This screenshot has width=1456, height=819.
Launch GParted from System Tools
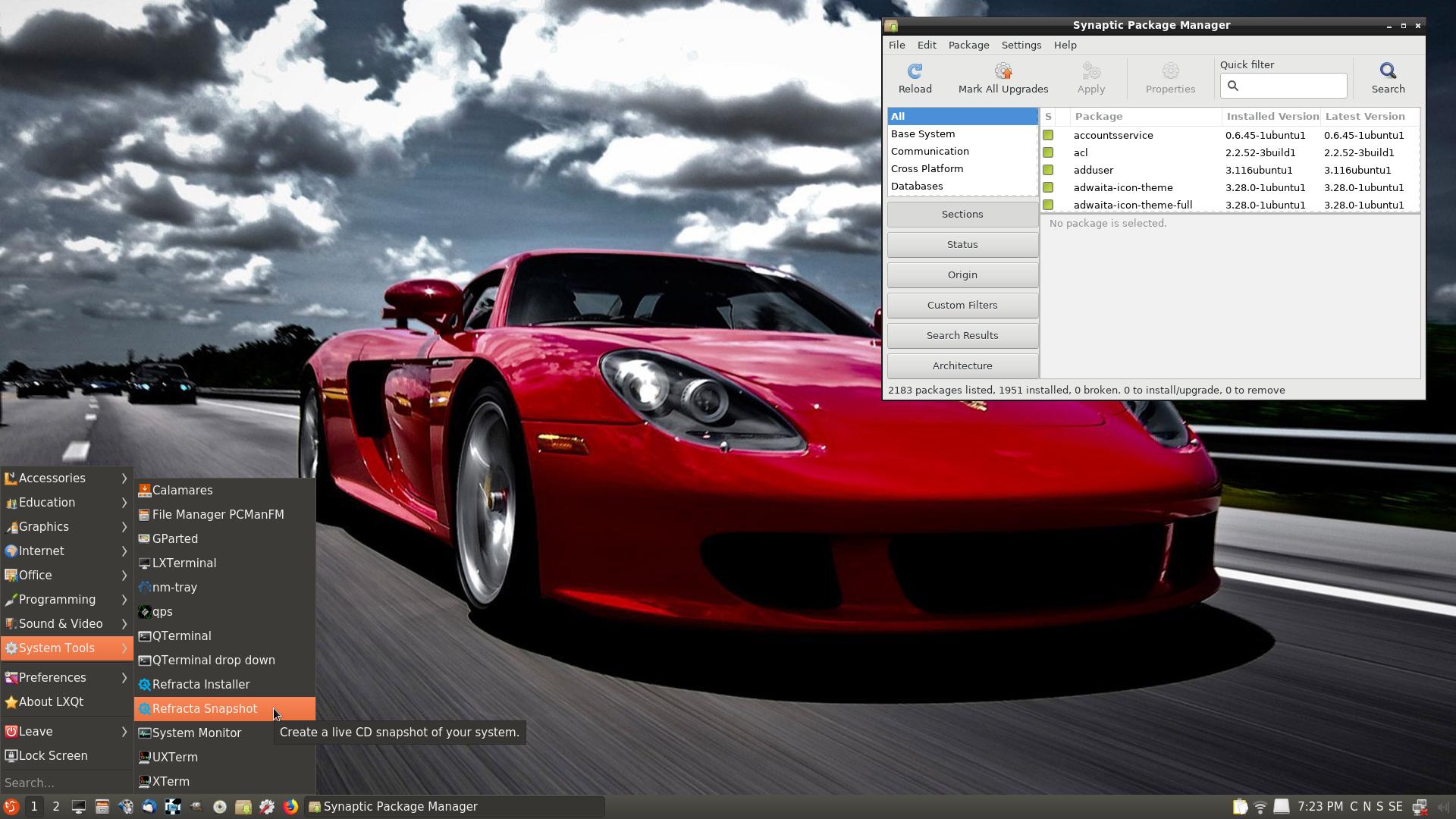(224, 539)
